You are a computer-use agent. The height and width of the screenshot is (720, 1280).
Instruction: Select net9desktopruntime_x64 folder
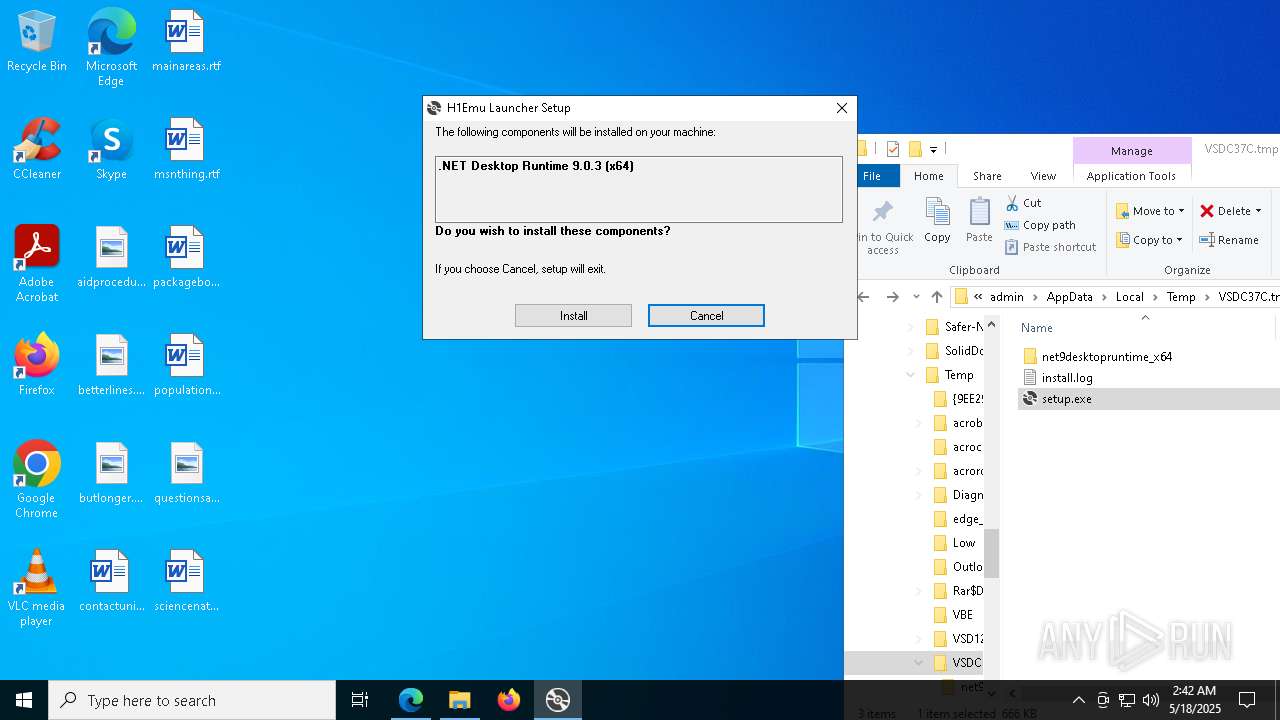pos(1106,356)
